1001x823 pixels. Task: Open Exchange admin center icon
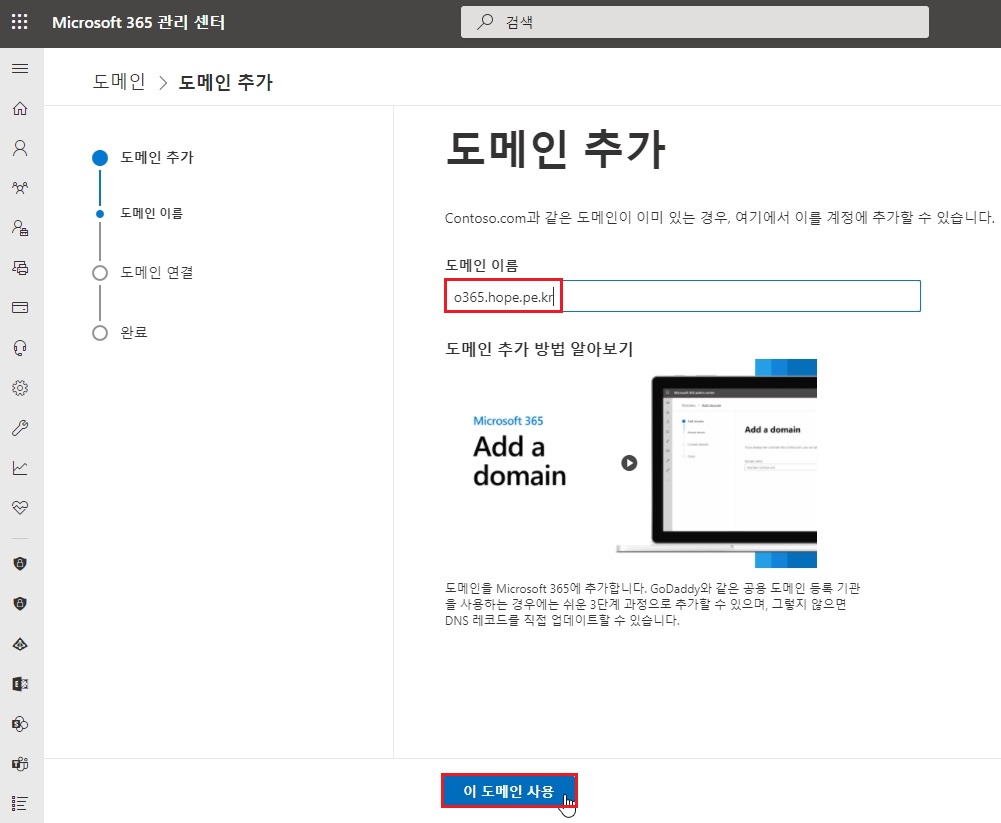[20, 684]
